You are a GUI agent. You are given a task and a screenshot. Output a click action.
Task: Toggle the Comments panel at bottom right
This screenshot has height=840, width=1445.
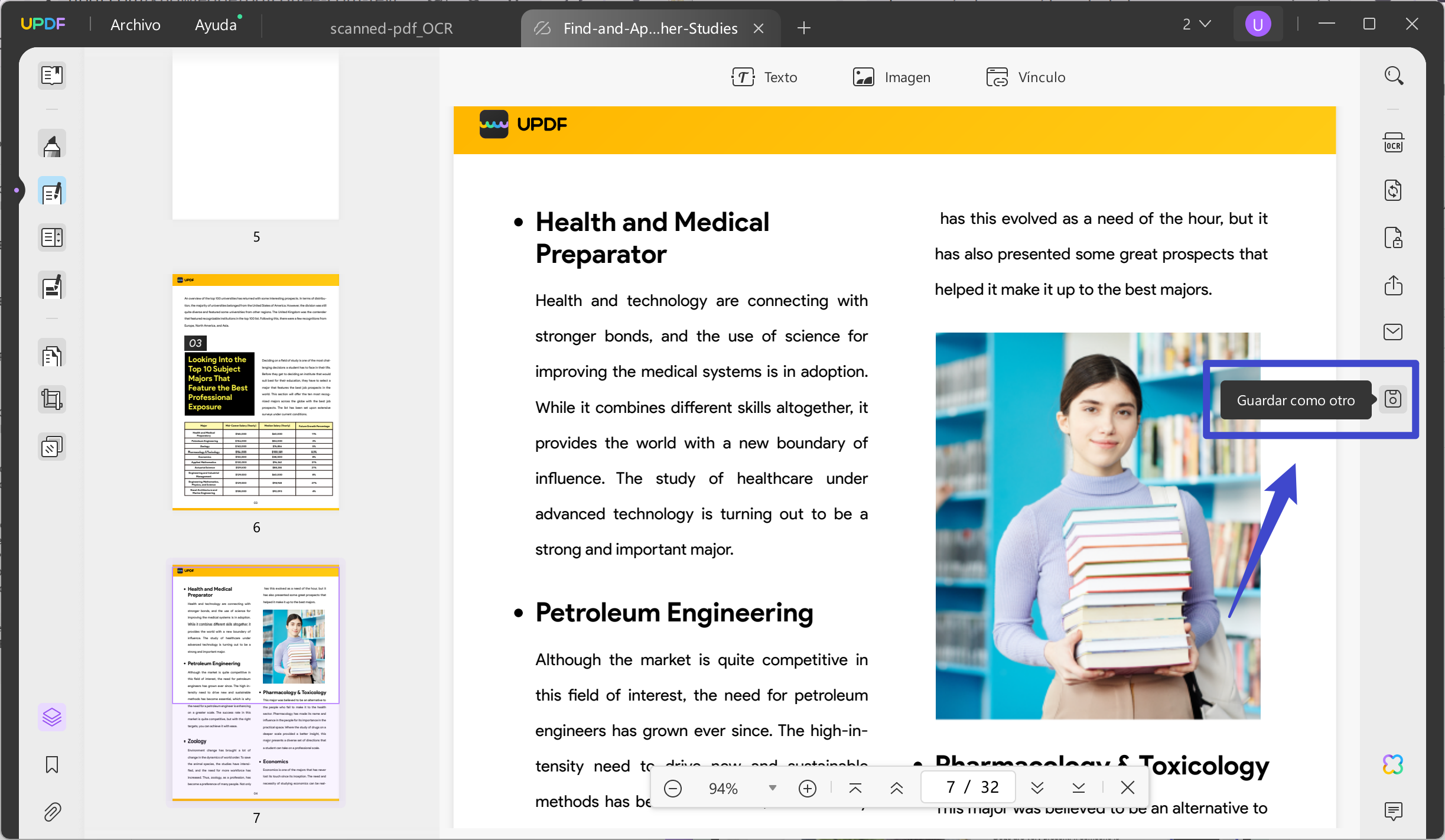(1392, 811)
